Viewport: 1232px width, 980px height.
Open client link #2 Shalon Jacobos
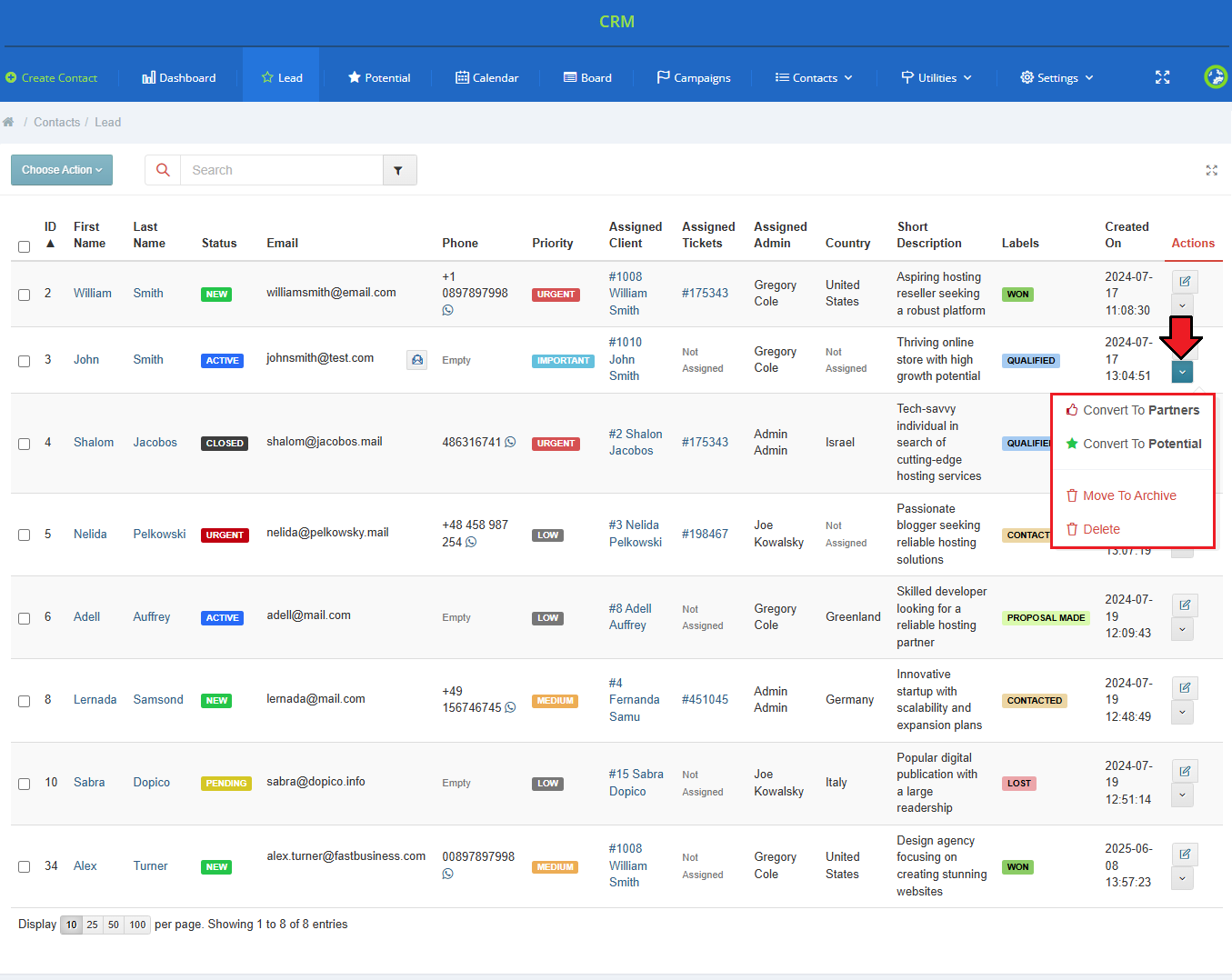click(x=636, y=442)
